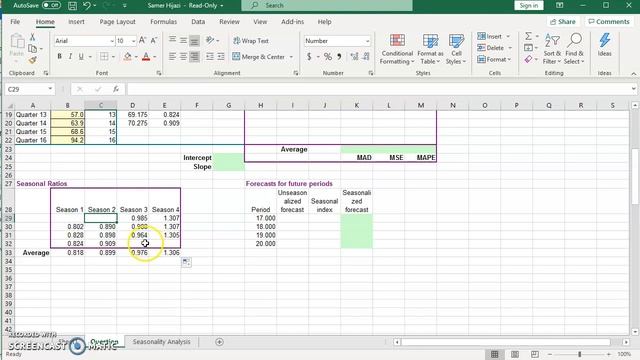This screenshot has width=640, height=360.
Task: Click zoom in plus button
Action: (609, 354)
